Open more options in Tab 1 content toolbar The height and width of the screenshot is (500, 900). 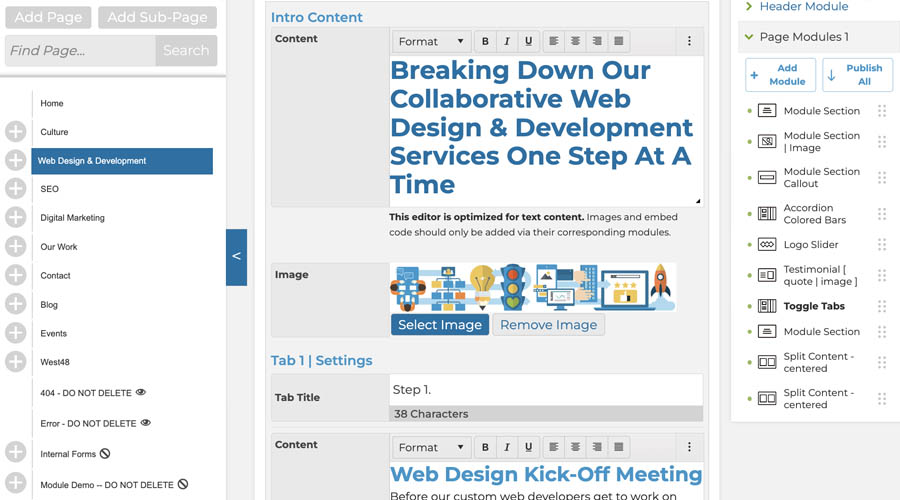click(689, 447)
